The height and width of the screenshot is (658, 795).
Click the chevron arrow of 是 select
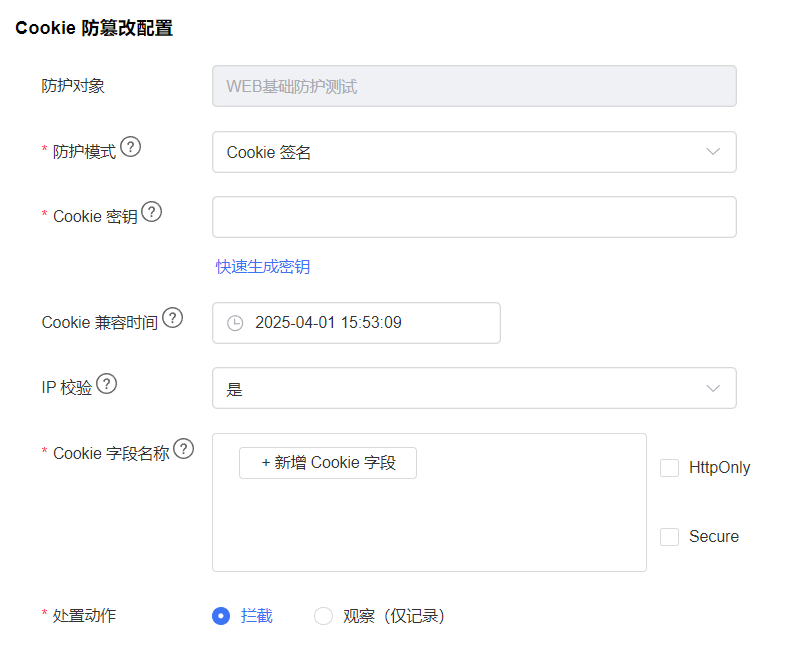click(x=713, y=388)
